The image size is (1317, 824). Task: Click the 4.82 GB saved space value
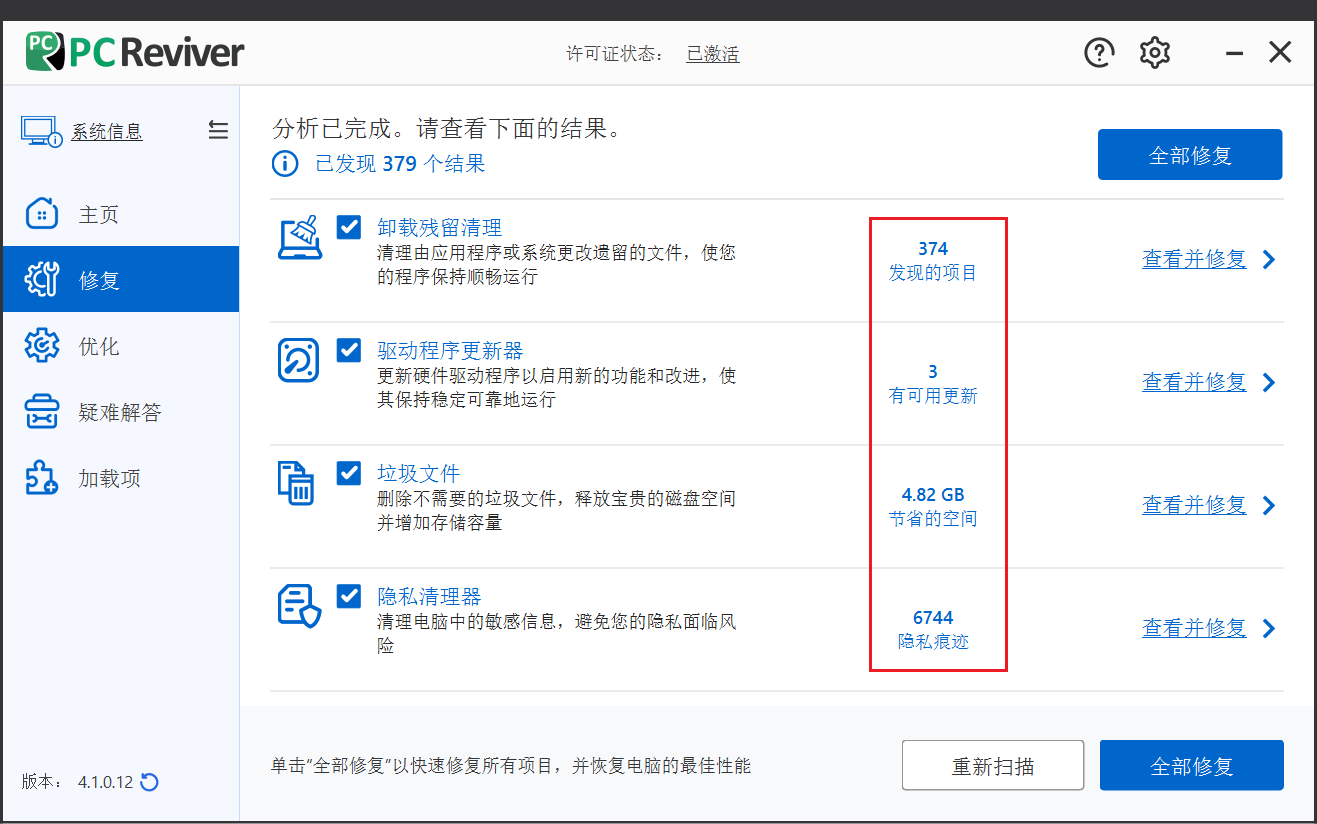933,495
